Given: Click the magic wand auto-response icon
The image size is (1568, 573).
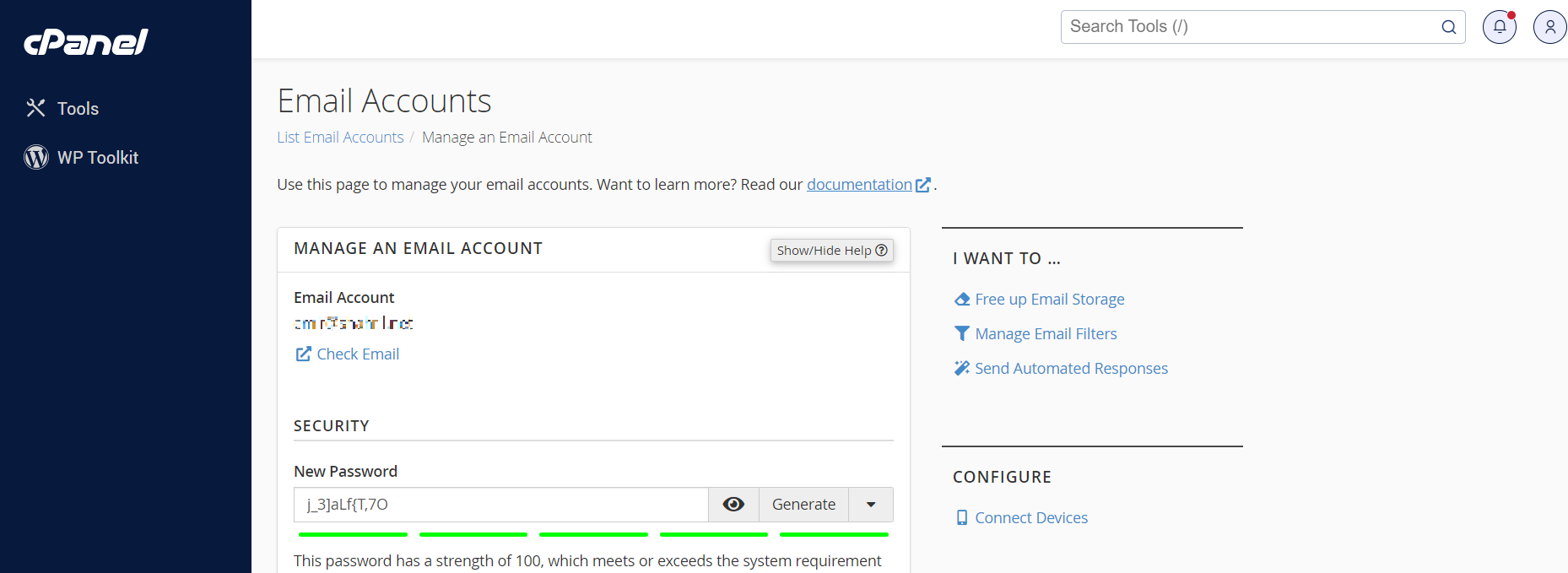Looking at the screenshot, I should point(962,369).
